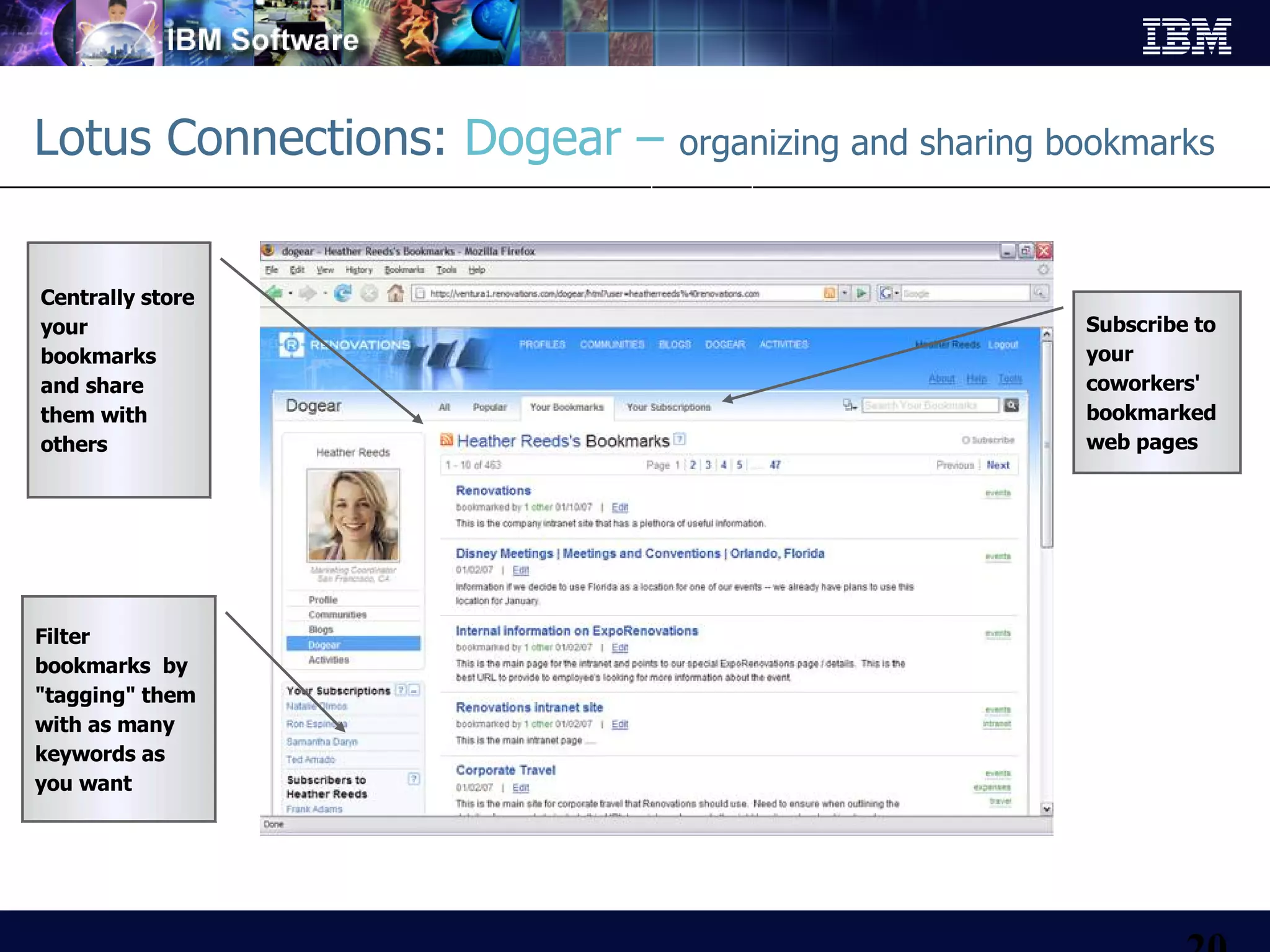Open the Help menu

pyautogui.click(x=477, y=270)
